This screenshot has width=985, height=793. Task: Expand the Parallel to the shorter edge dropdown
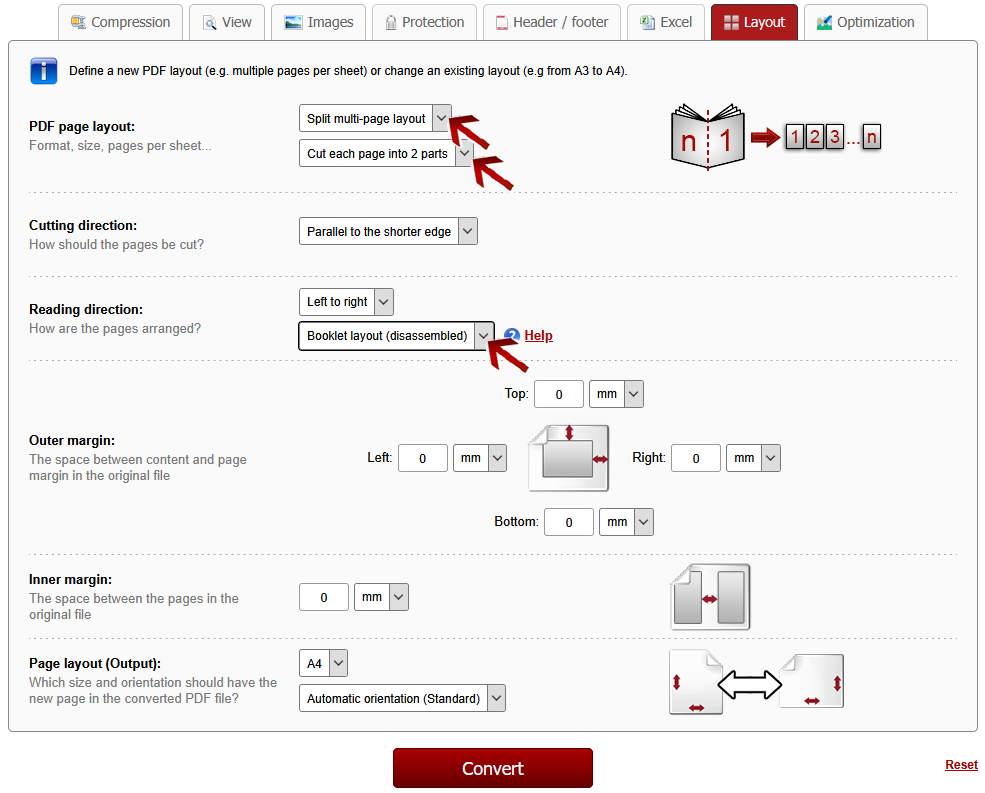pos(388,231)
